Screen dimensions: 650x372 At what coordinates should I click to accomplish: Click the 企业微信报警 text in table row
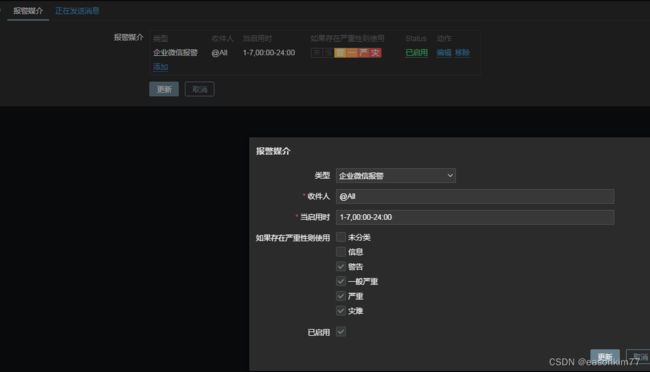click(x=175, y=53)
